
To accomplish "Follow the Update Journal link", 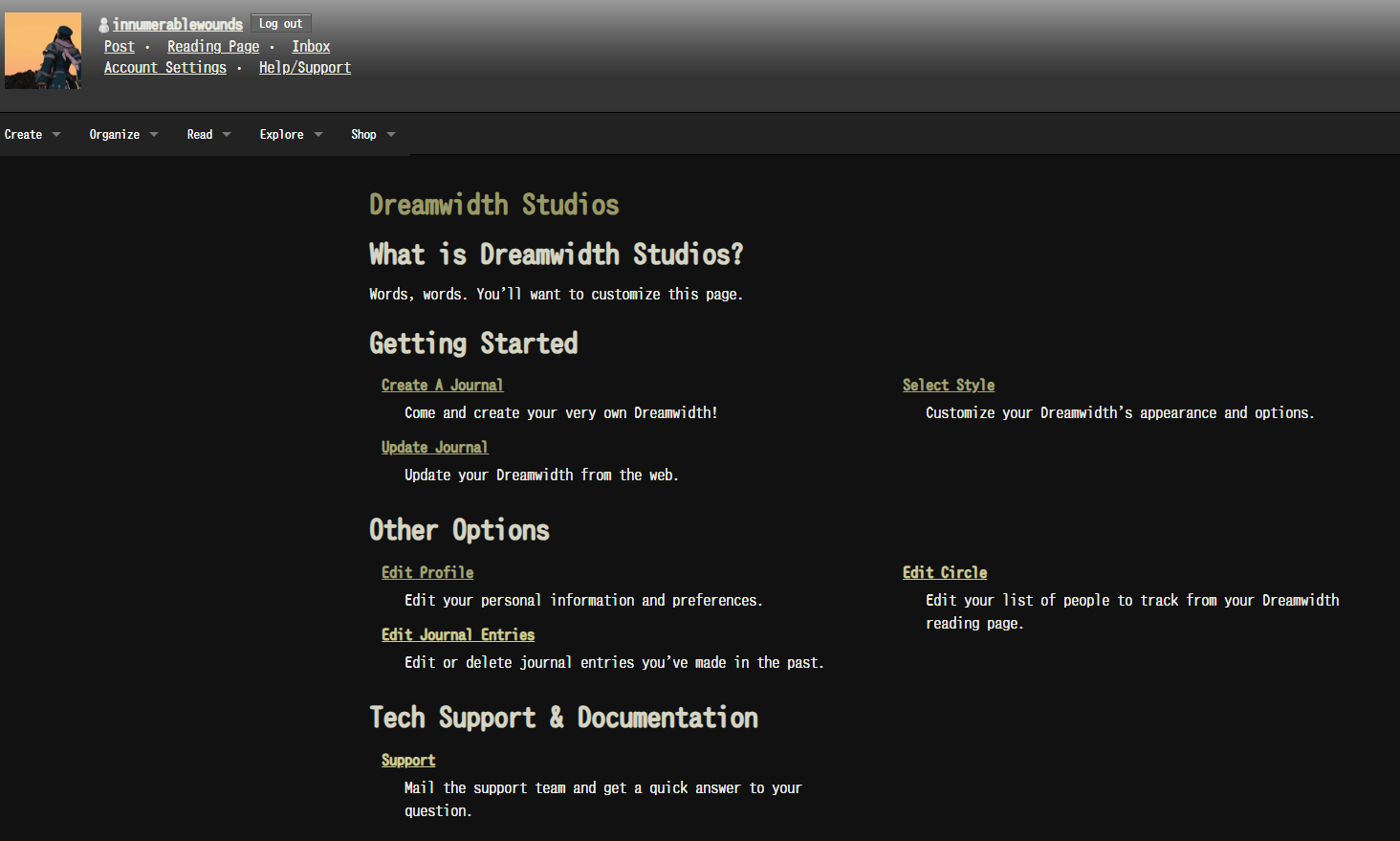I will click(x=434, y=448).
